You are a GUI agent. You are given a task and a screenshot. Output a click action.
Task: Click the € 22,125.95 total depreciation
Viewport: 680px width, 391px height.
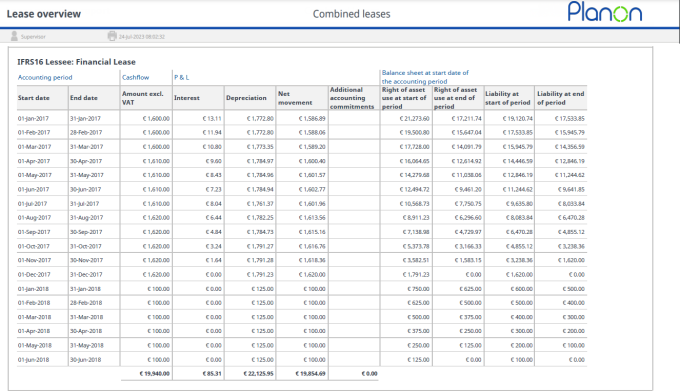click(258, 374)
